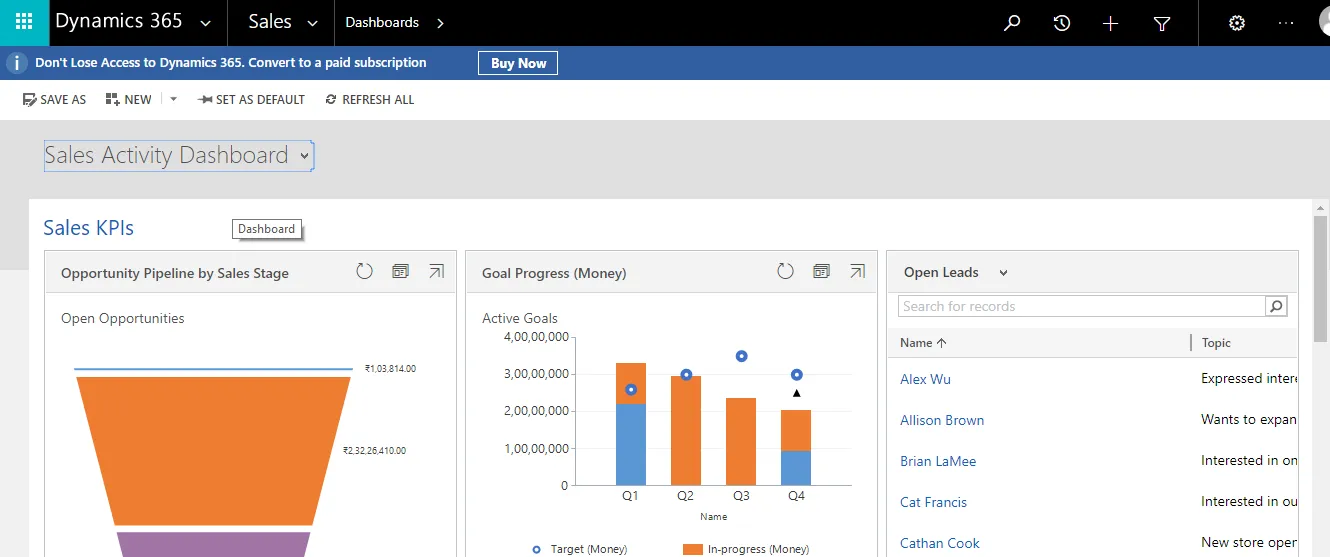This screenshot has height=557, width=1330.
Task: Enlarge the Opportunity Pipeline chart
Action: (x=436, y=271)
